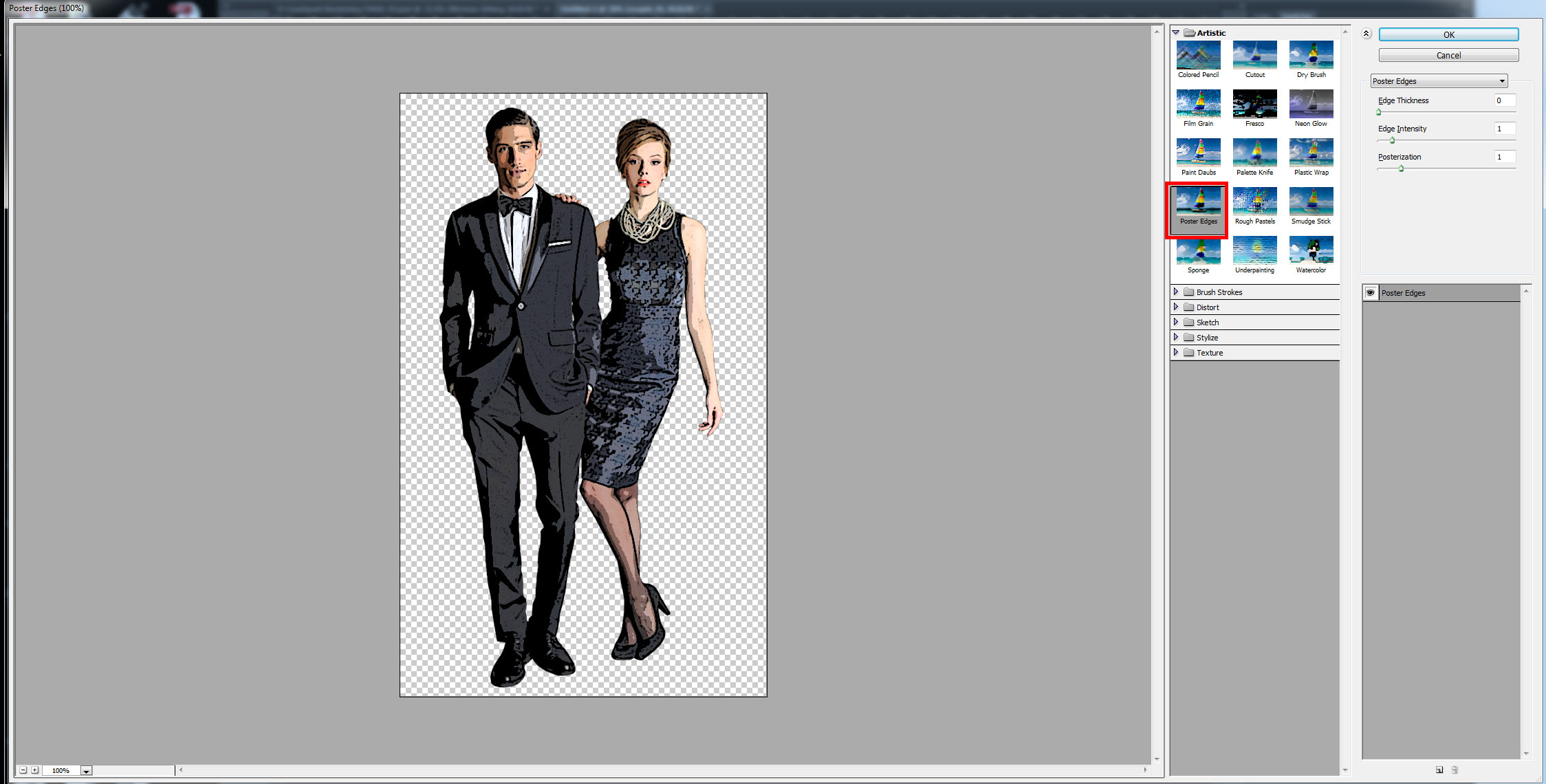Delete the effect layer with the trash icon
Image resolution: width=1546 pixels, height=784 pixels.
[1455, 770]
